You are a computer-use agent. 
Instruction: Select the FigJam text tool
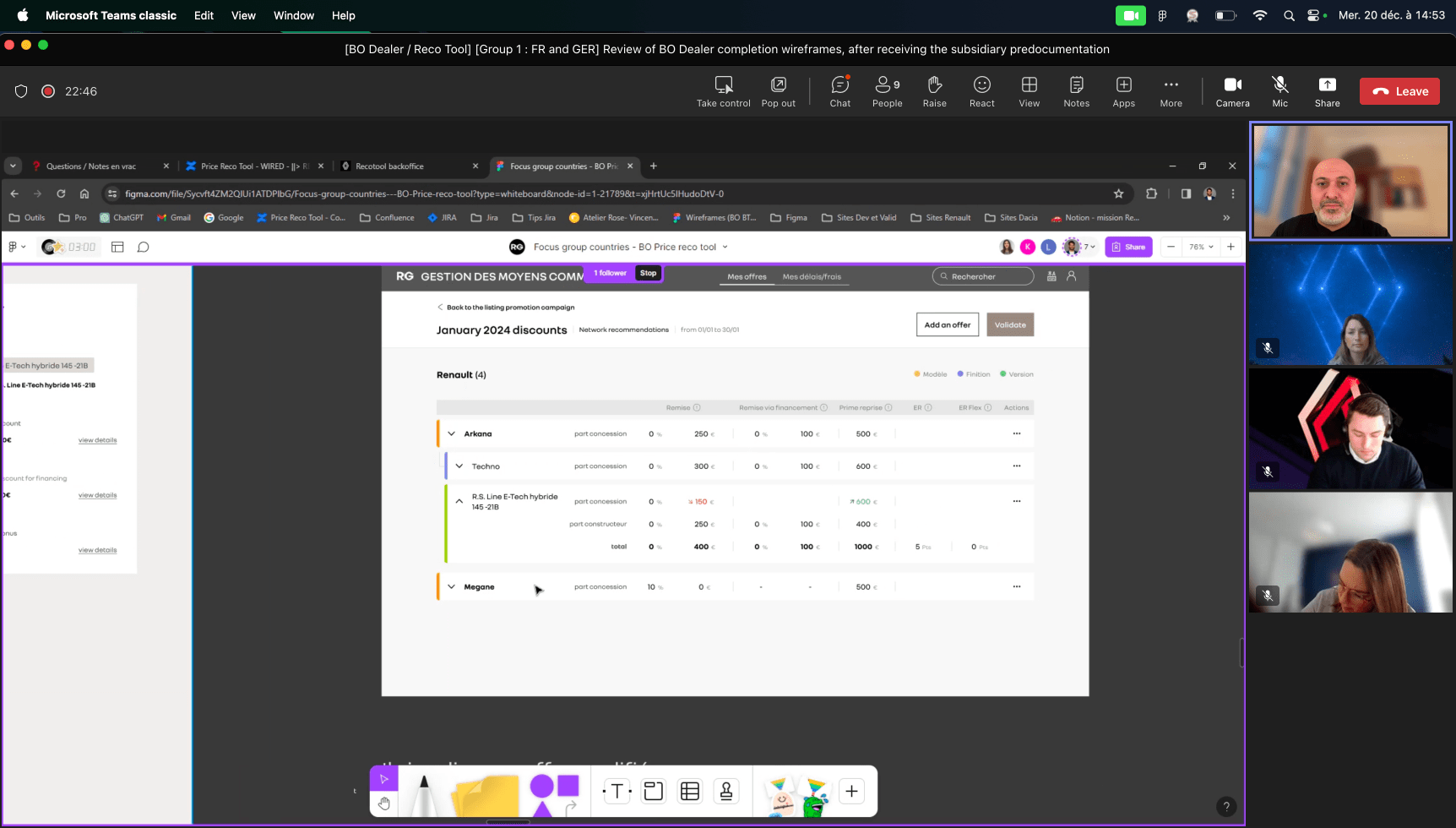(x=617, y=792)
